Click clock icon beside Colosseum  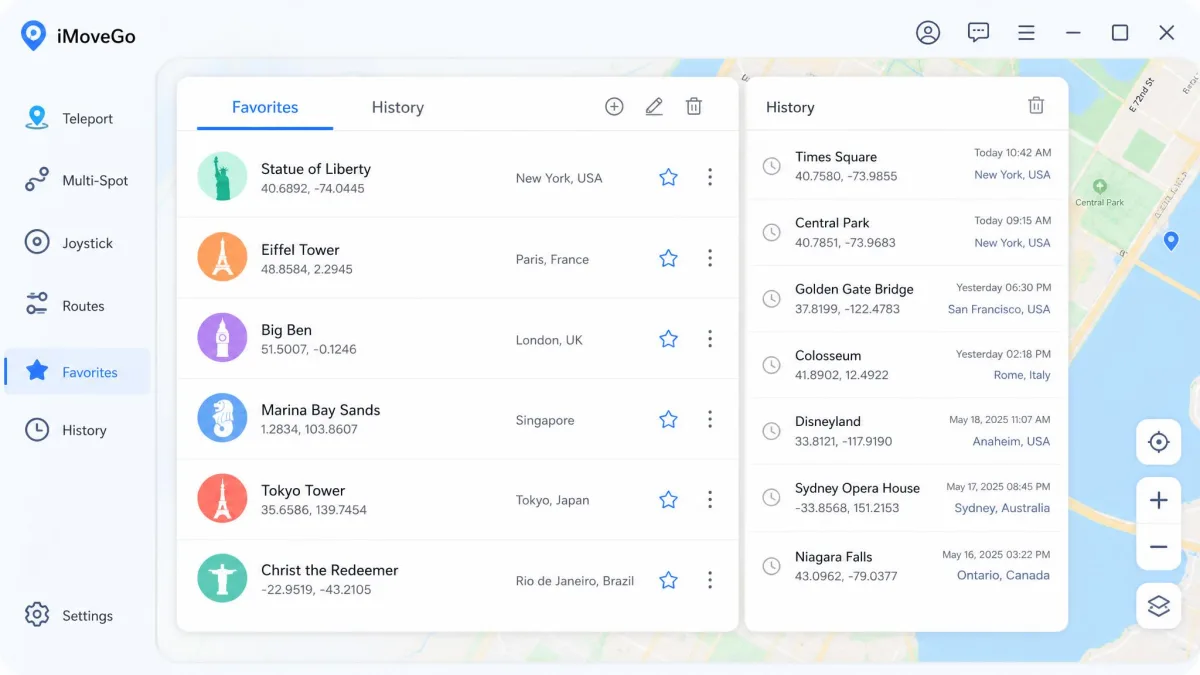tap(771, 365)
